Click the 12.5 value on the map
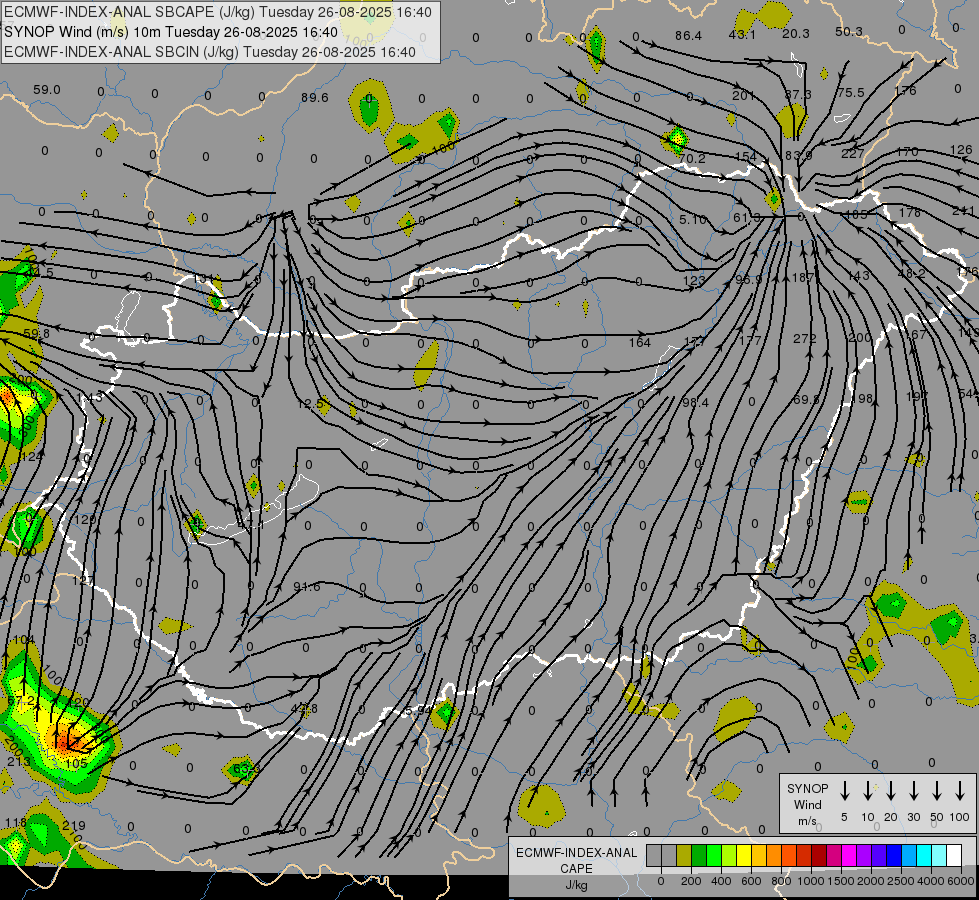This screenshot has height=900, width=979. [310, 404]
